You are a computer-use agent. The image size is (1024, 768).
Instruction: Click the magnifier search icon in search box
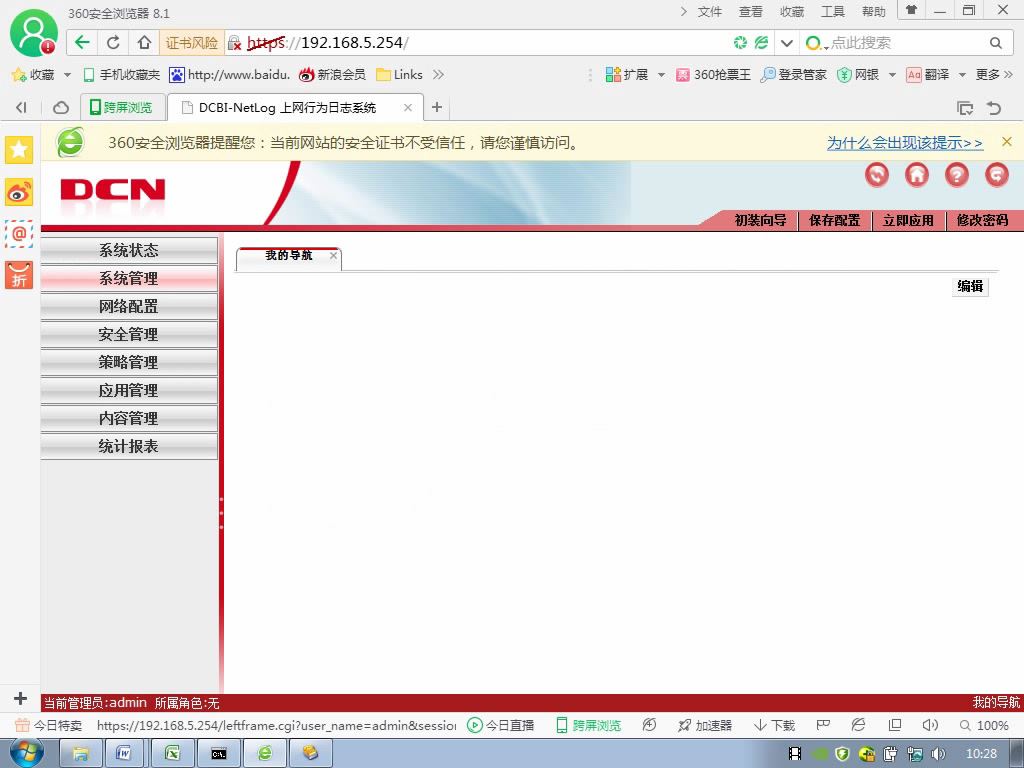pos(995,43)
